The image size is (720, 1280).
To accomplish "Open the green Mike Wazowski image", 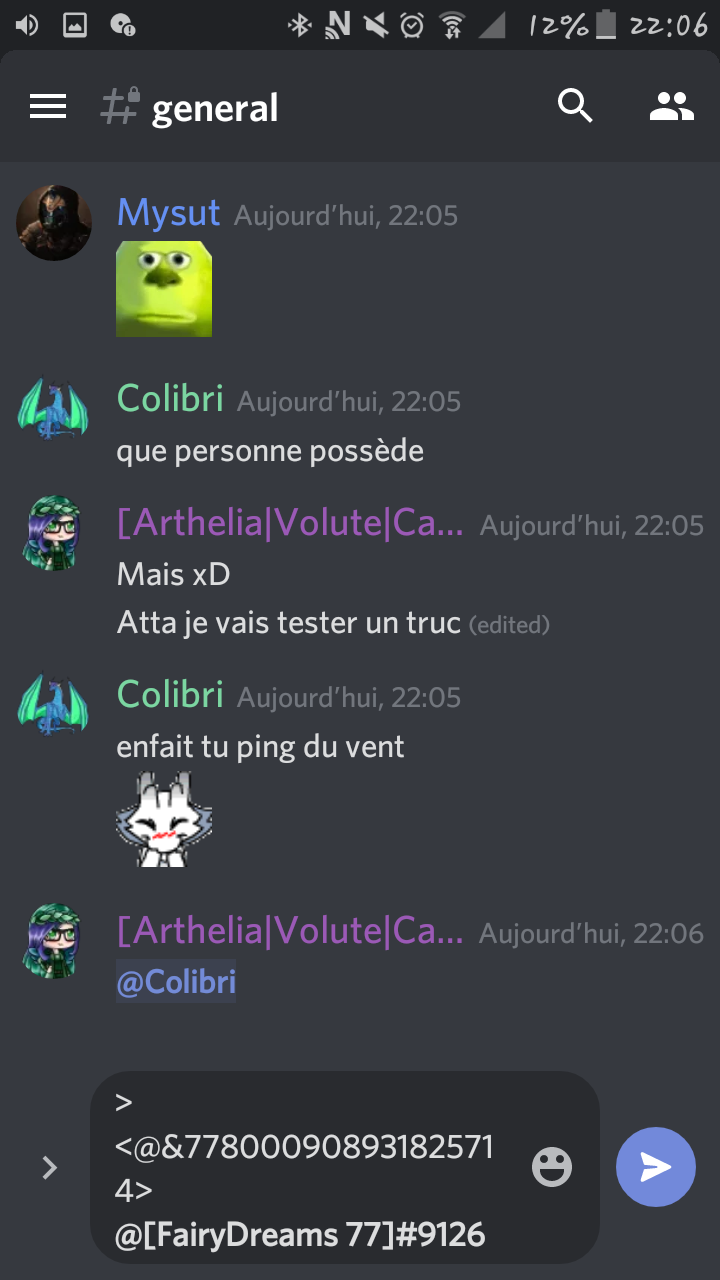I will [164, 289].
